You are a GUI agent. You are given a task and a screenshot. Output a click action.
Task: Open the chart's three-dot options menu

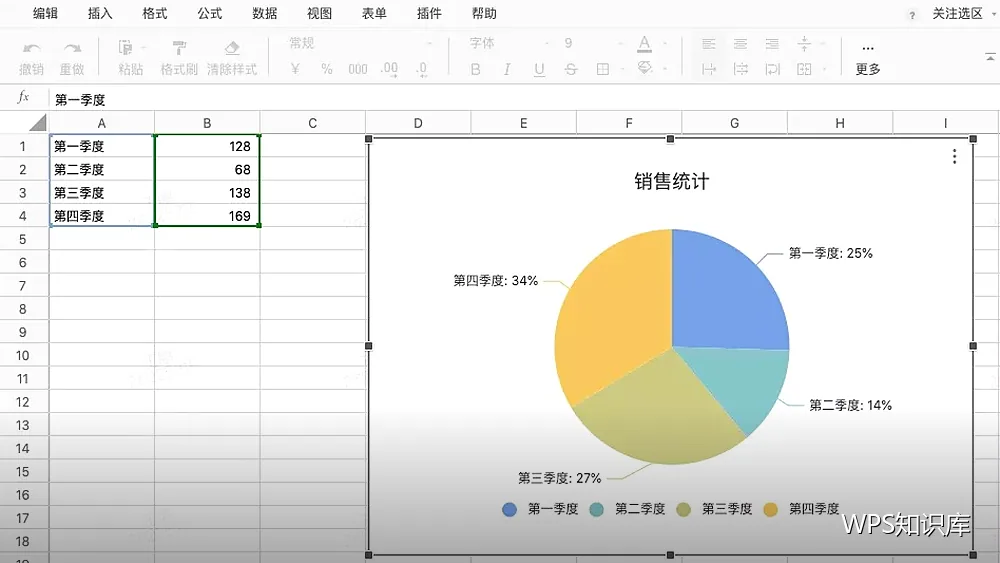click(954, 156)
